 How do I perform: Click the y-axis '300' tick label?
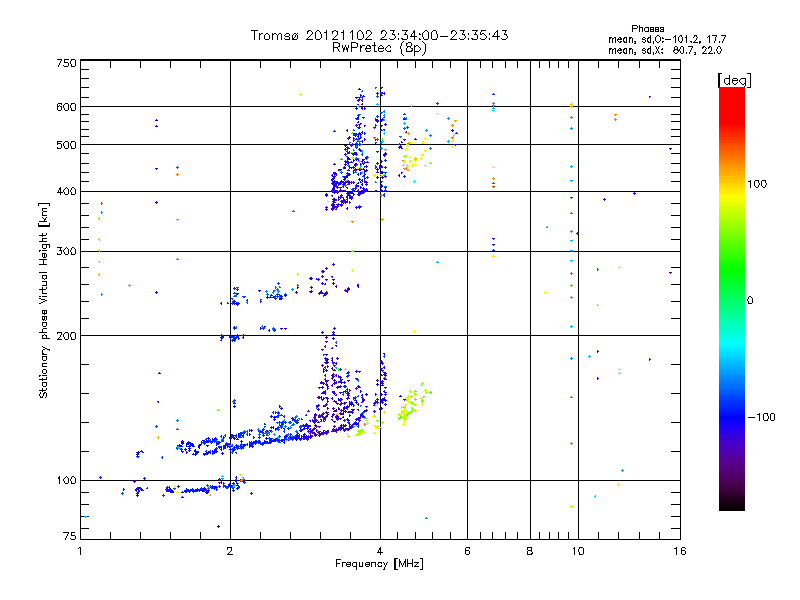tap(66, 252)
